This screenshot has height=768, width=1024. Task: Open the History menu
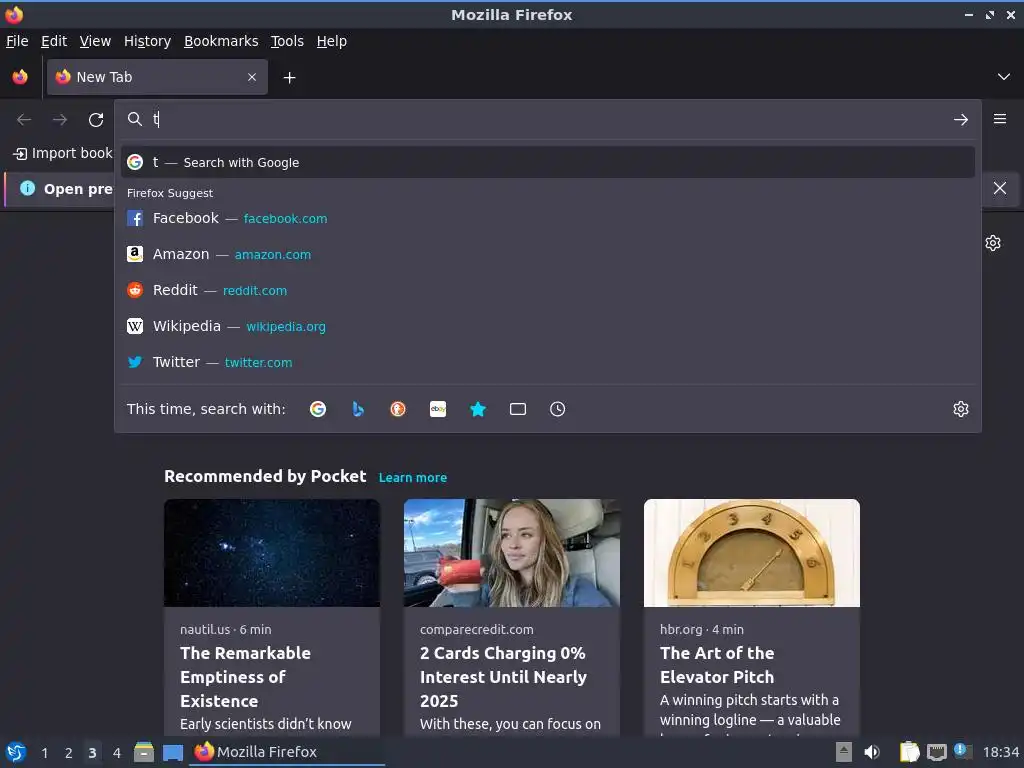[147, 41]
